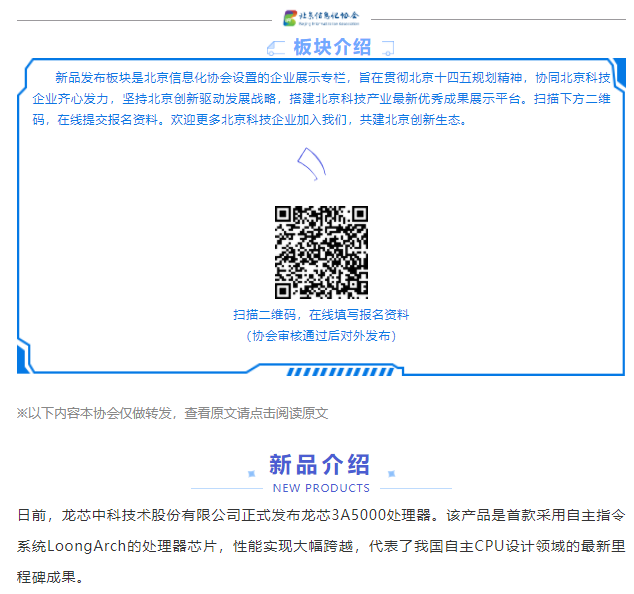Click the 新品介绍 heading

(319, 464)
